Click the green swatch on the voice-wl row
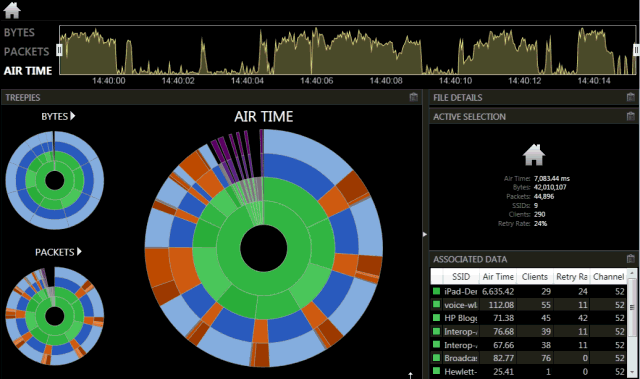Screen dimensions: 640x379 (x=436, y=304)
